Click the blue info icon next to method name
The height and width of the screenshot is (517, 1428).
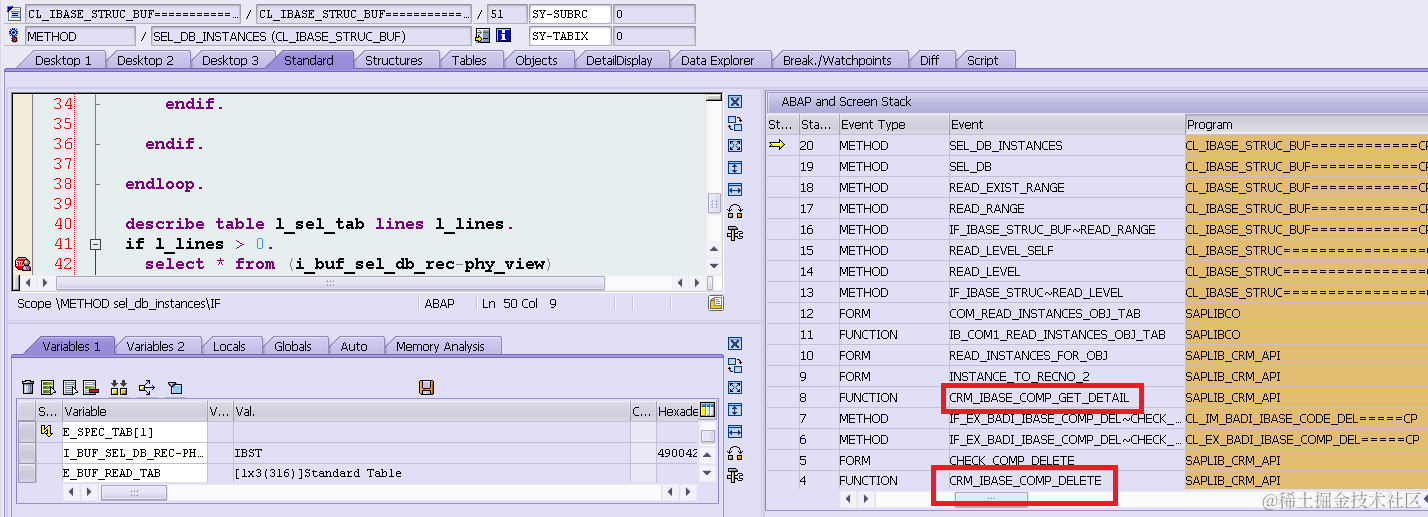pos(504,36)
